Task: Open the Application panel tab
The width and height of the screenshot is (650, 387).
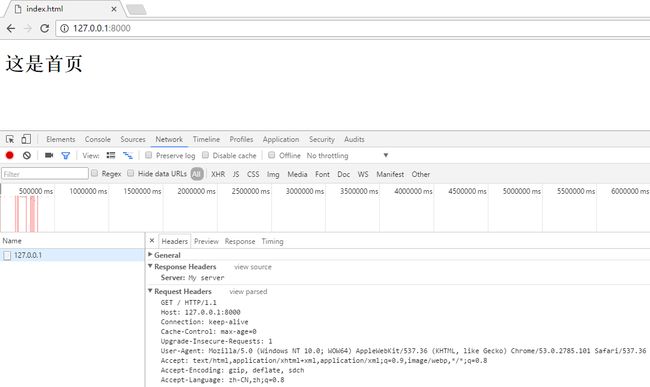Action: [281, 139]
